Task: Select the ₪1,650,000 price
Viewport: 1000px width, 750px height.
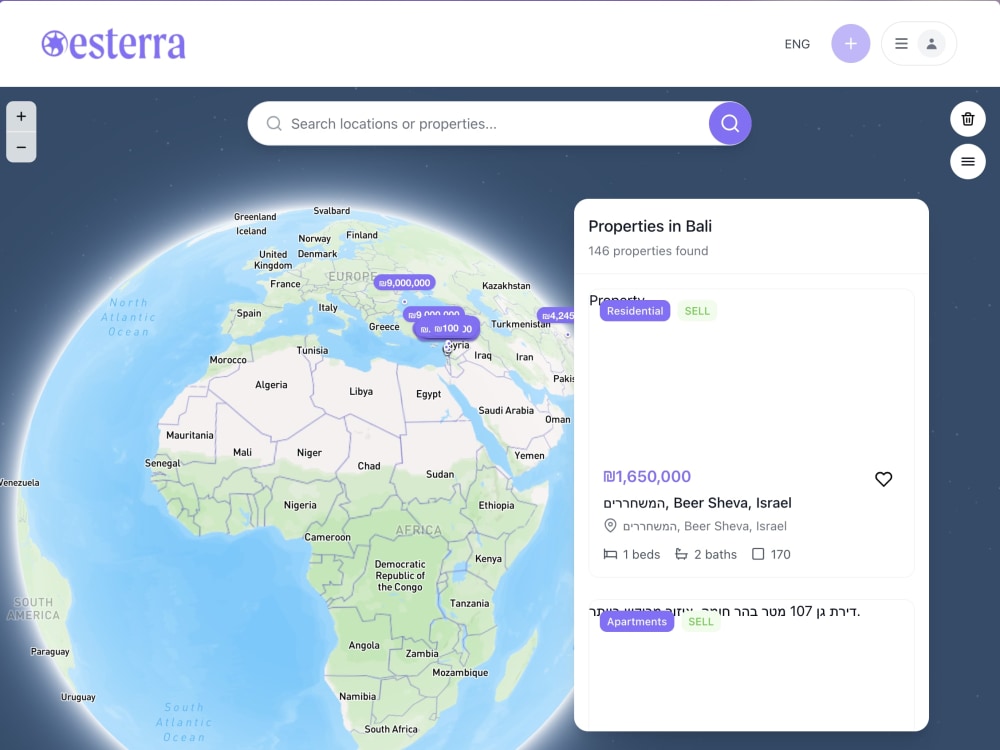Action: 647,476
